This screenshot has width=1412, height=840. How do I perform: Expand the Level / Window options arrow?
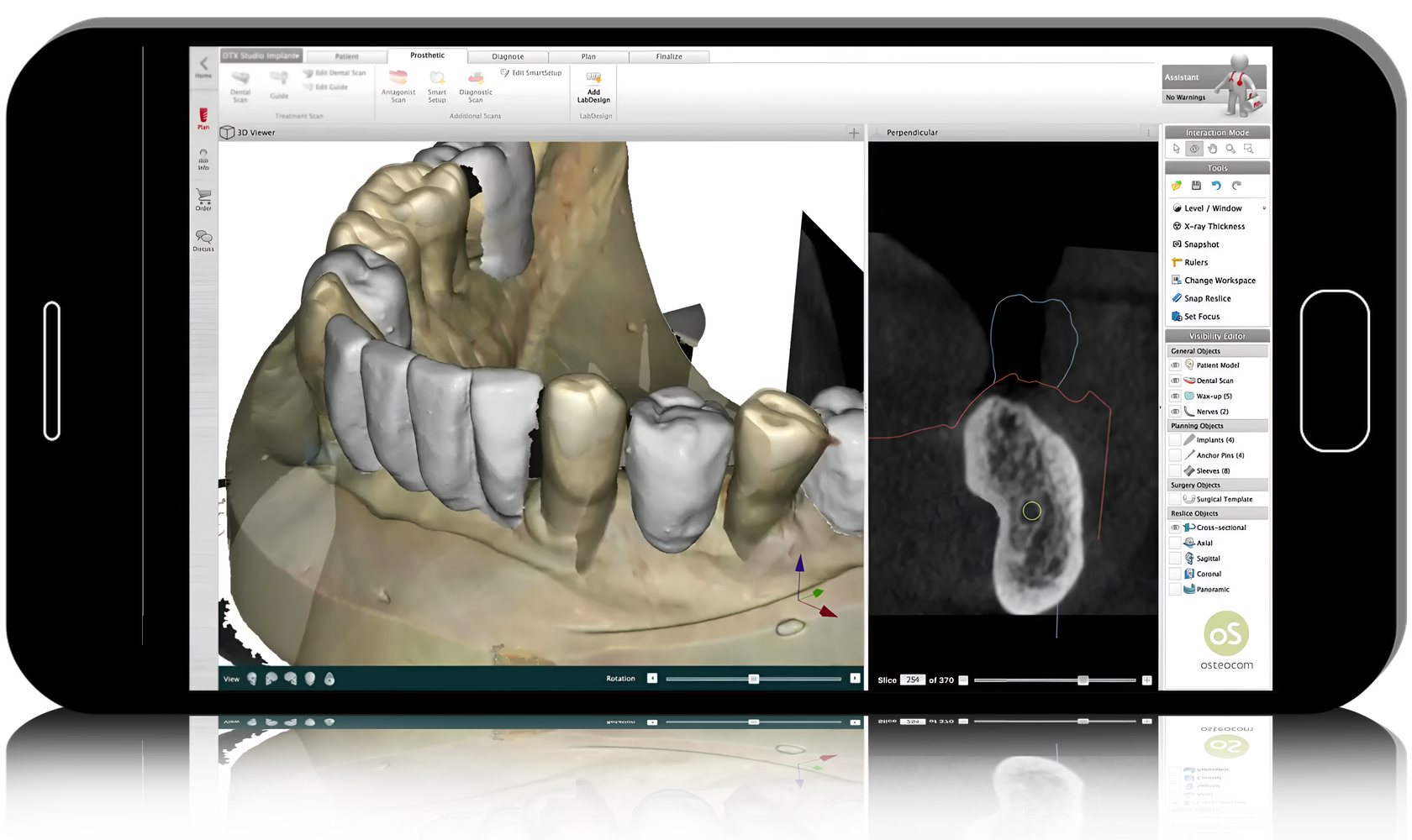[1263, 208]
